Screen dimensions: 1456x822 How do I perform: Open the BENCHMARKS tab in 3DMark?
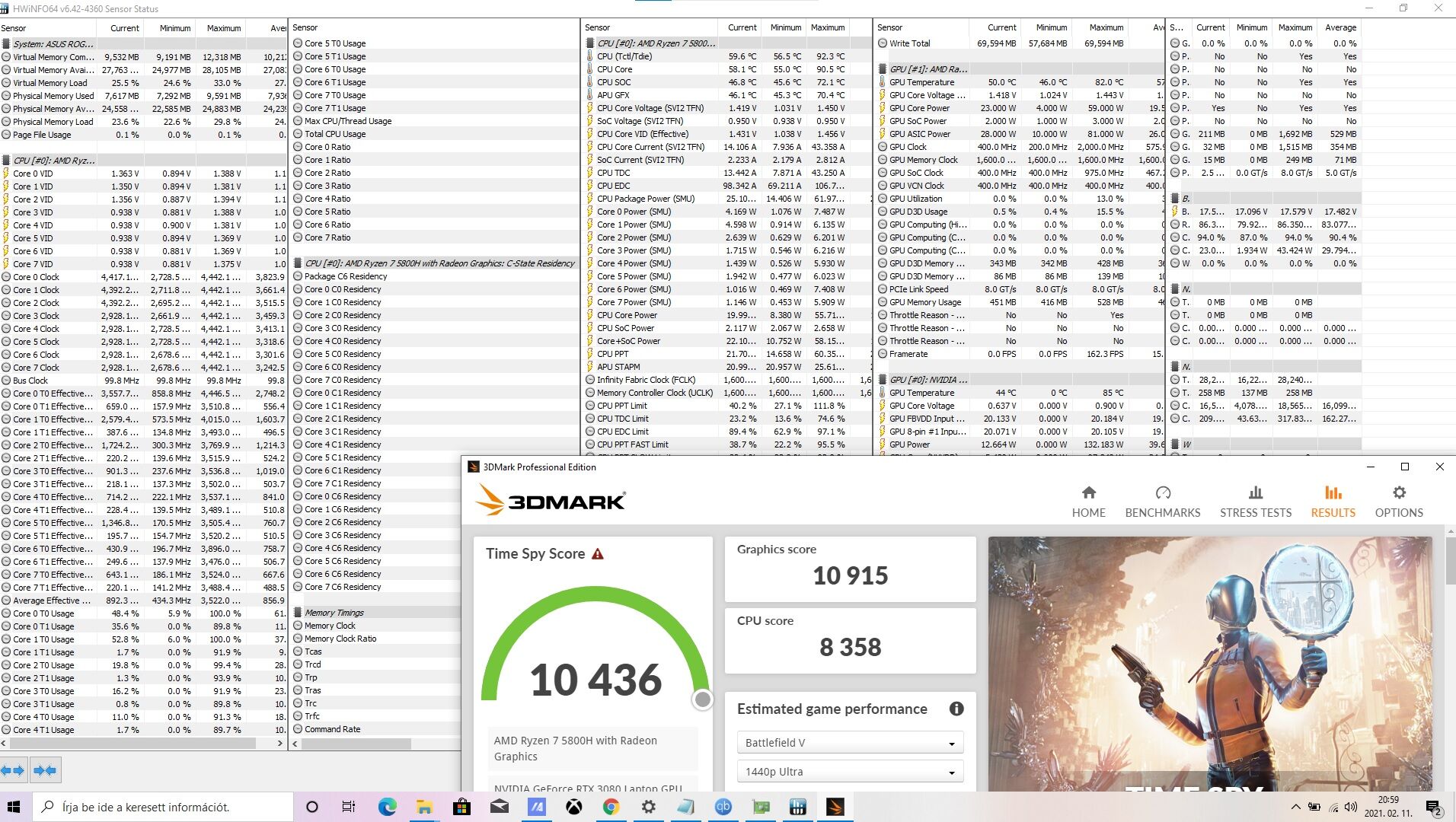[x=1163, y=502]
